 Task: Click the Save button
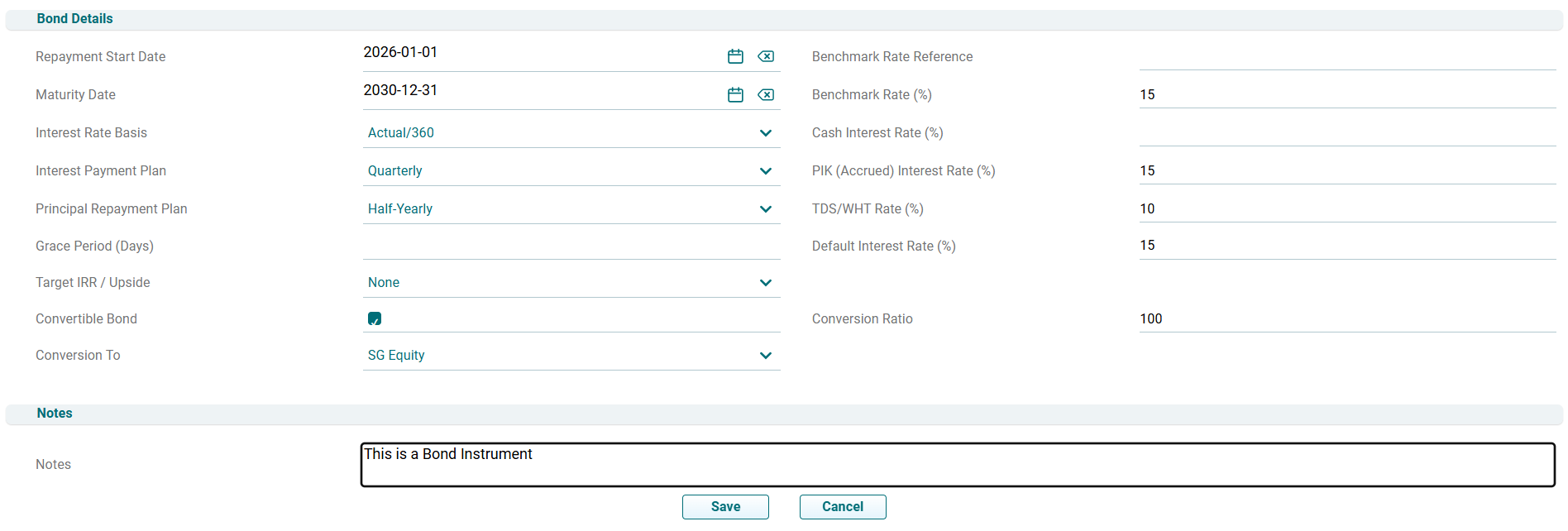[725, 507]
